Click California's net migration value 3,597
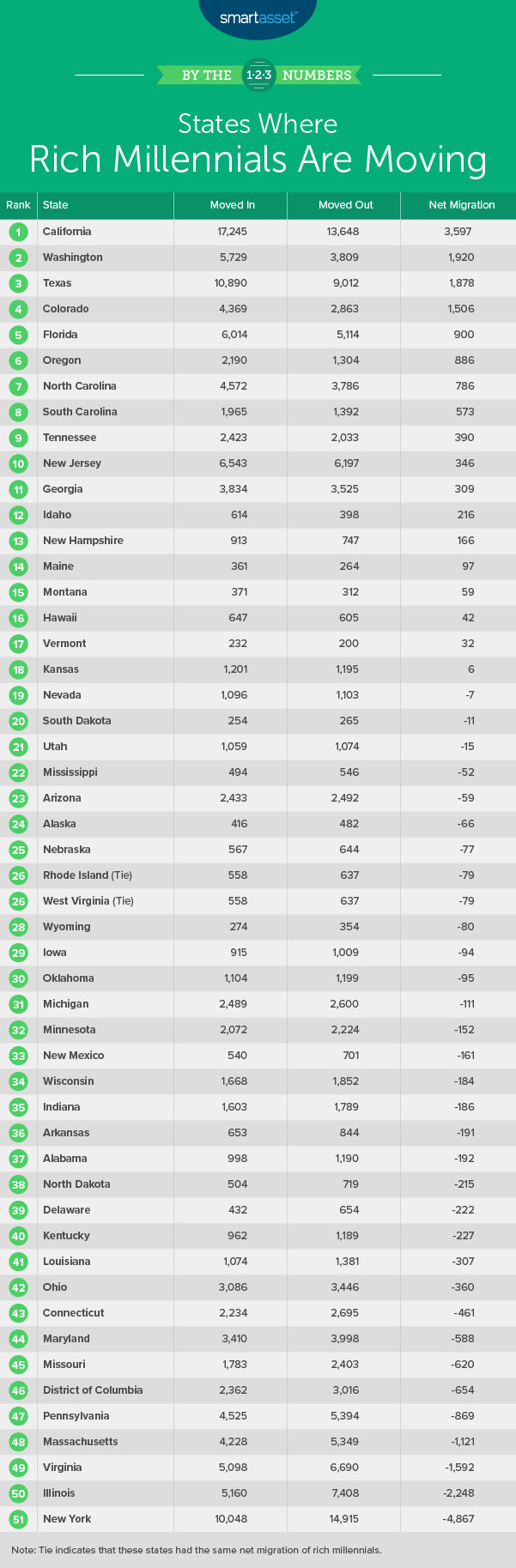The width and height of the screenshot is (516, 1568). [x=458, y=232]
